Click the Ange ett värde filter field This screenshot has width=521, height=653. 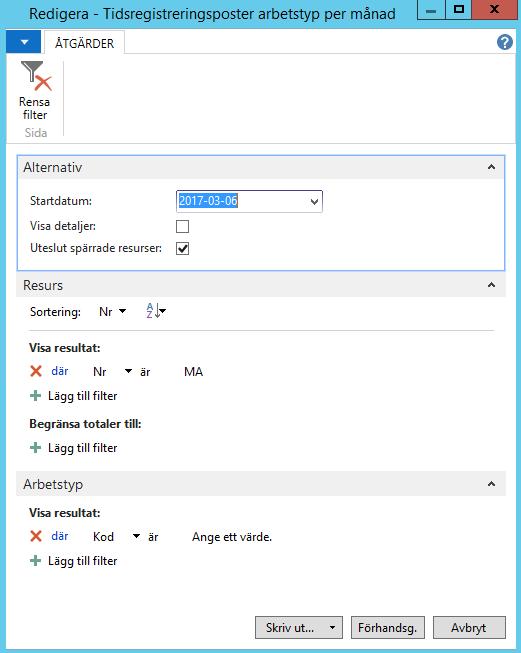[232, 537]
